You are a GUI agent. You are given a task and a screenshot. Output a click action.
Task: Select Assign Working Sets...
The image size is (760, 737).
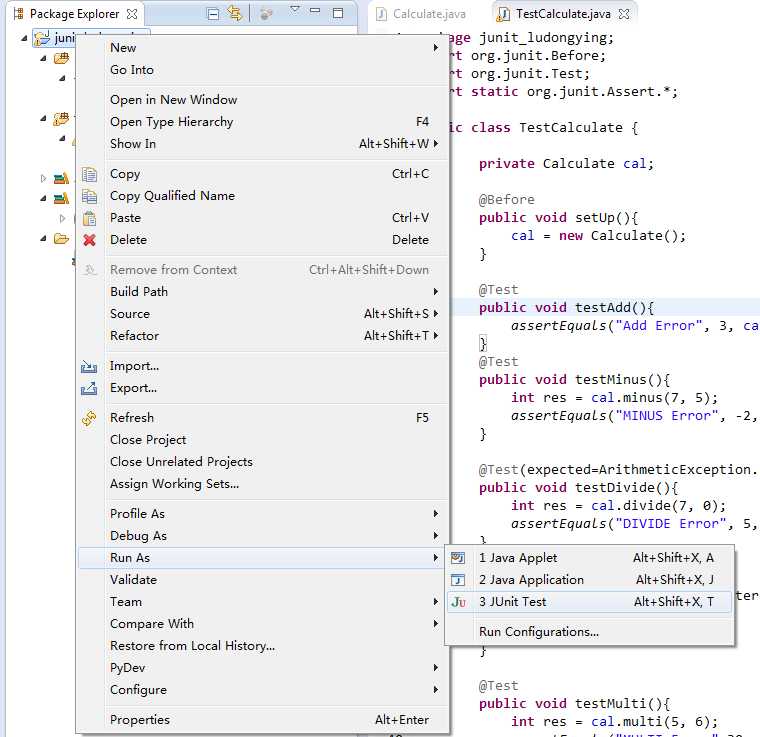(x=263, y=484)
